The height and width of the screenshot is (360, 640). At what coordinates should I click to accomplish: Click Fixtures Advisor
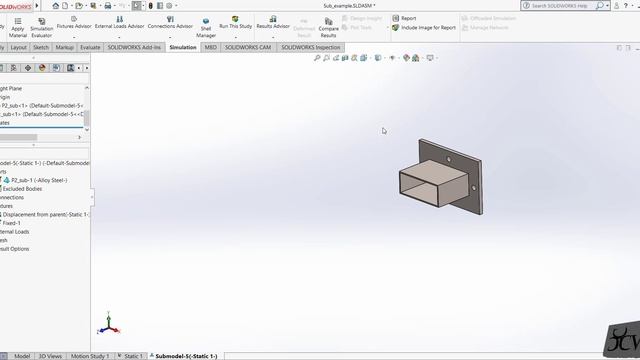(74, 22)
